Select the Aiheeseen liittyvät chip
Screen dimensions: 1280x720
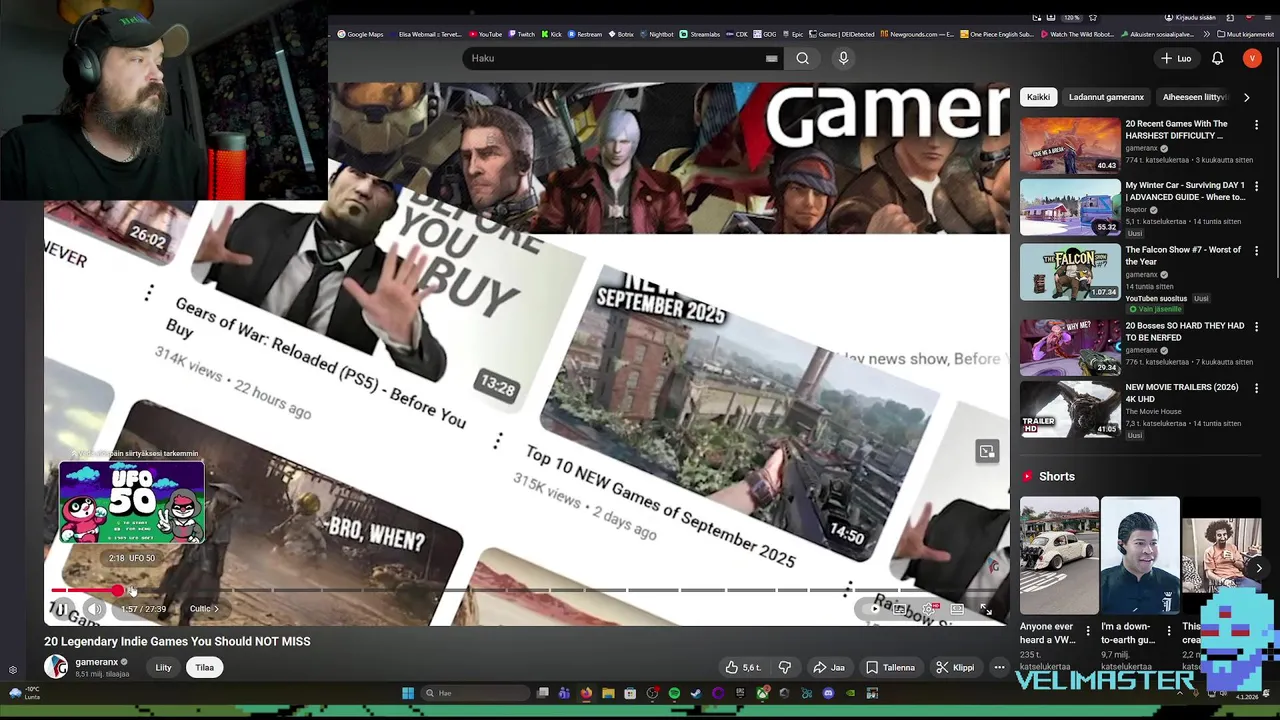click(x=1194, y=97)
